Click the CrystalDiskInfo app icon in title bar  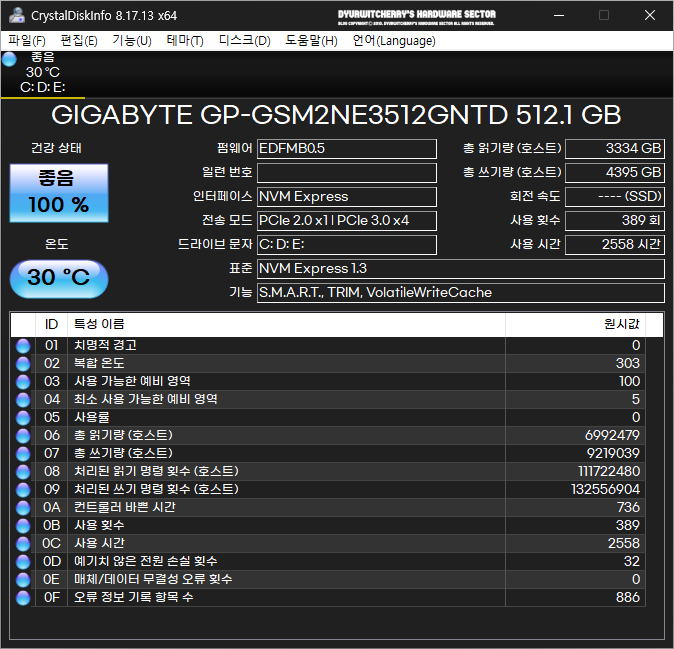click(x=17, y=15)
